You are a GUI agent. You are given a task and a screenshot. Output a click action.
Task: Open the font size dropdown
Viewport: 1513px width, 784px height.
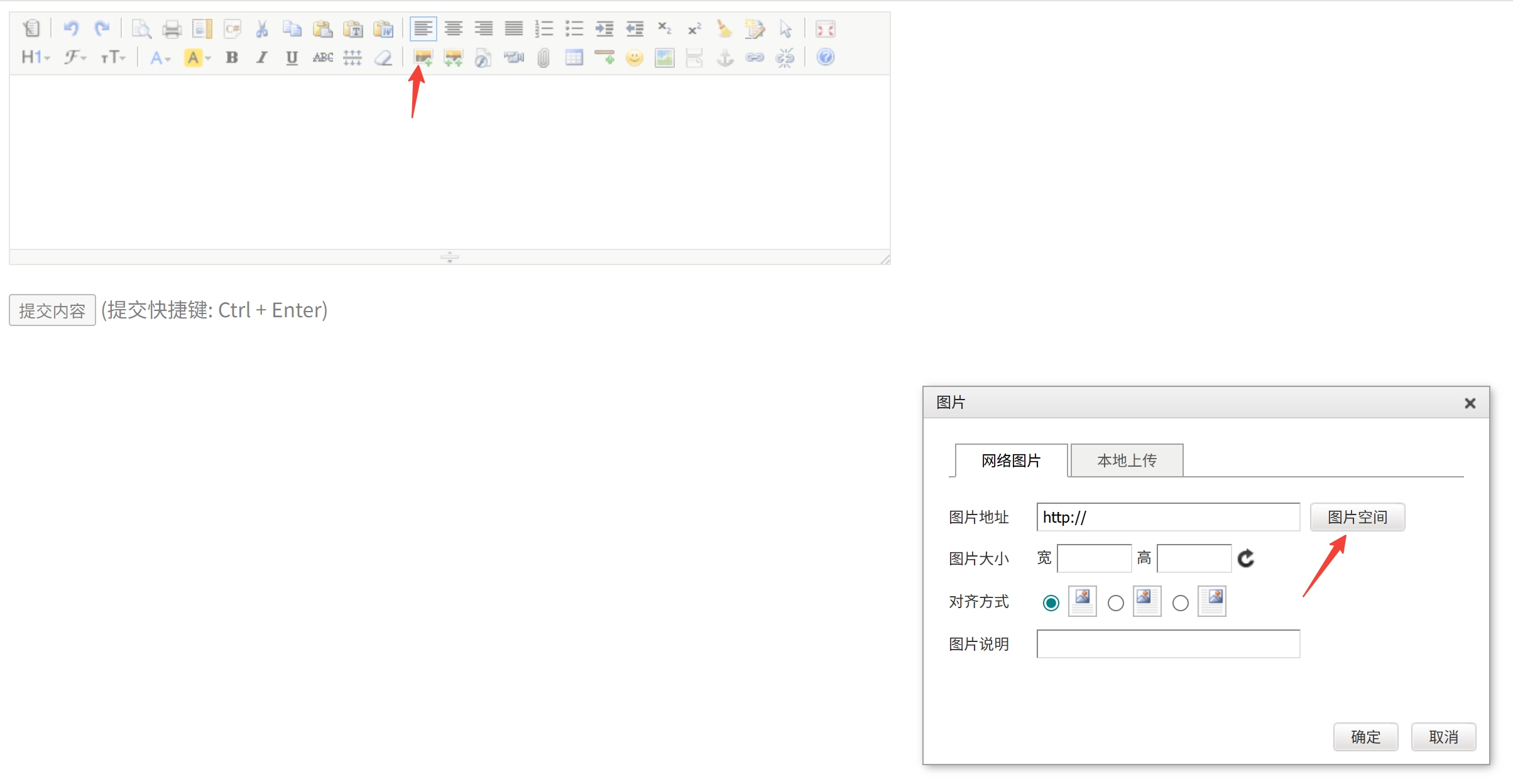[x=114, y=58]
